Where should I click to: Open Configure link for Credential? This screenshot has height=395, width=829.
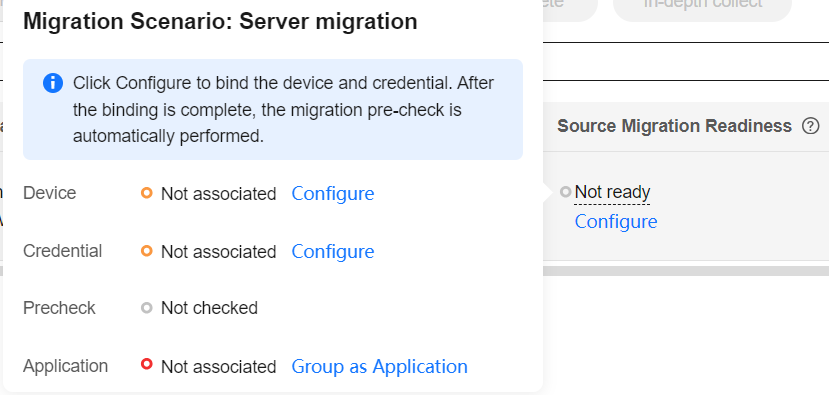[x=333, y=251]
